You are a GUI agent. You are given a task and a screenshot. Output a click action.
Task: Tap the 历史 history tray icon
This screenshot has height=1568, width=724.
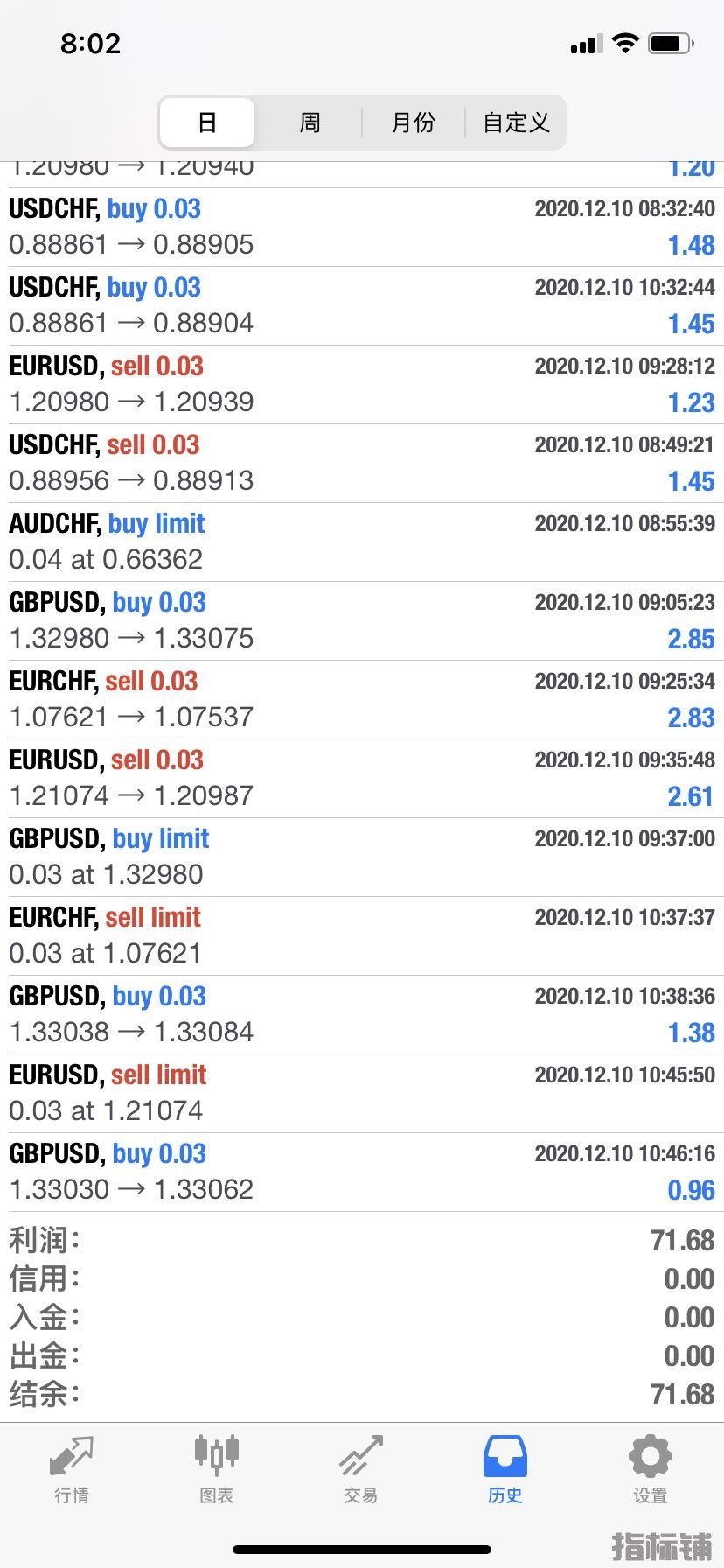(x=505, y=1455)
